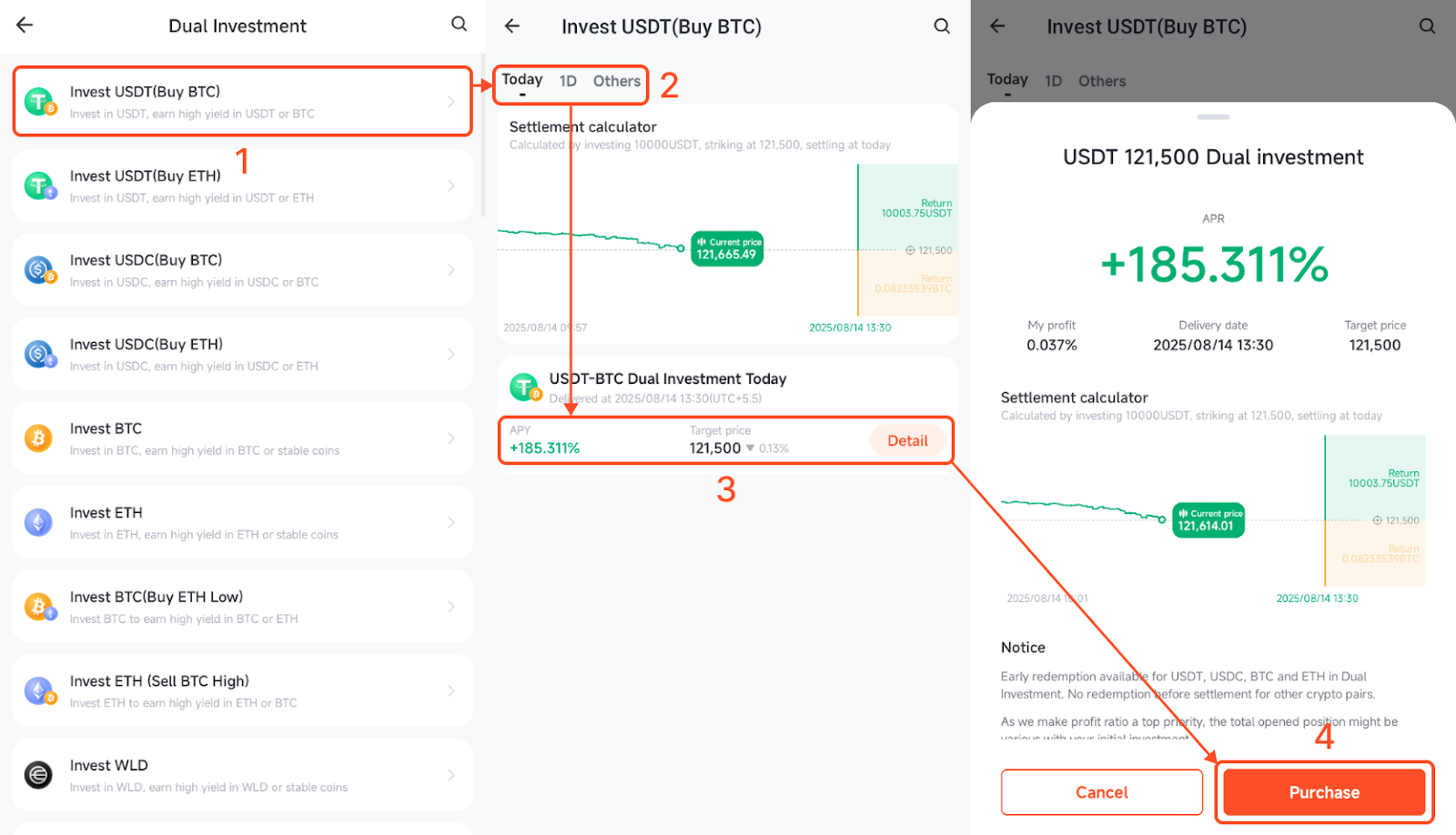Tap back arrow on Invest USDT(Buy BTC) page
This screenshot has height=835, width=1456.
tap(512, 26)
